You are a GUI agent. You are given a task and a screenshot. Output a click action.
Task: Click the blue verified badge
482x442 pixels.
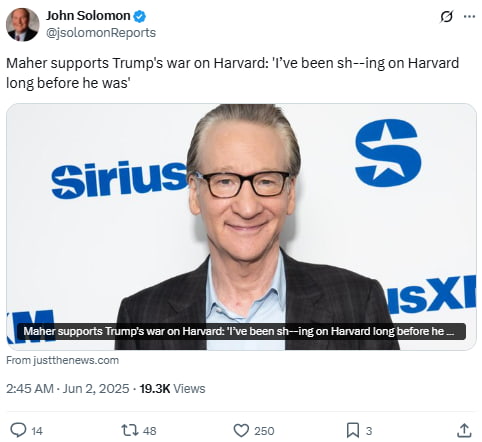[x=139, y=16]
